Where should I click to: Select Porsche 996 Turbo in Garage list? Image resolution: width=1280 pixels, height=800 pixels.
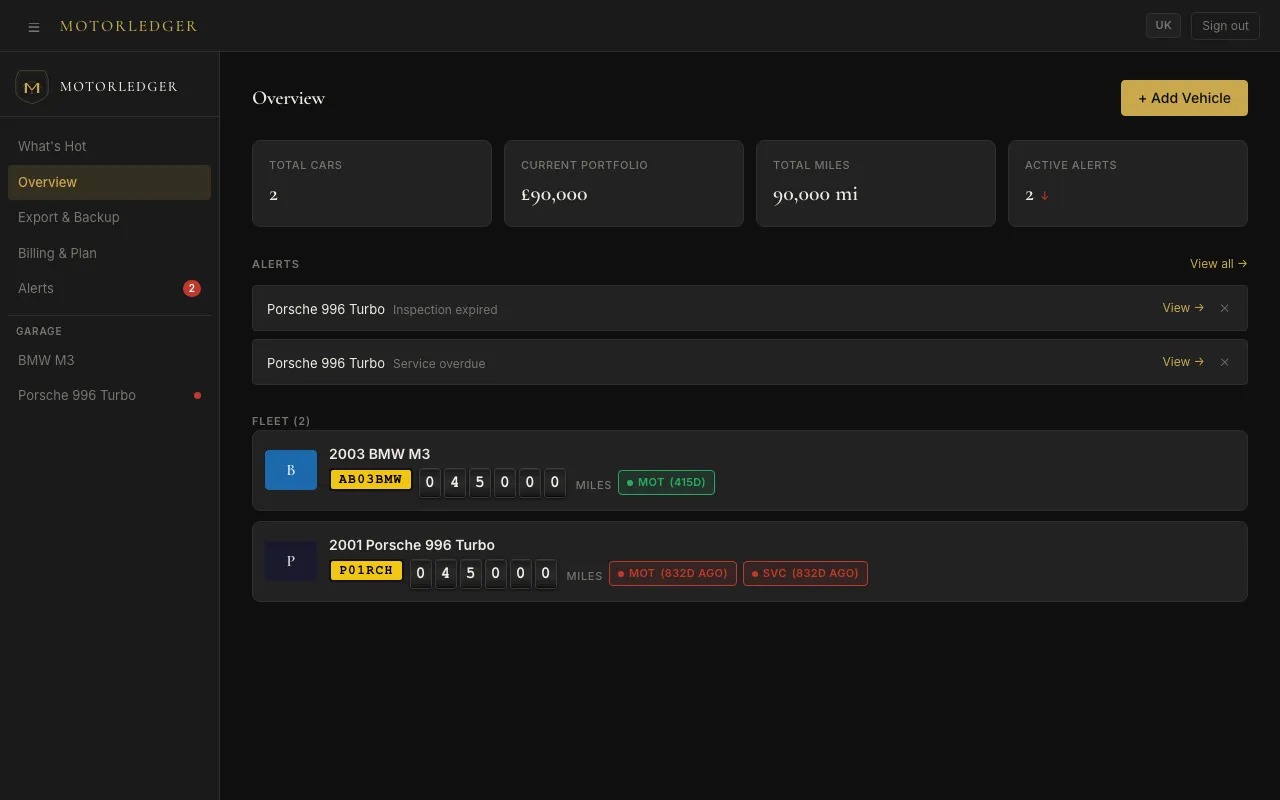[x=110, y=395]
